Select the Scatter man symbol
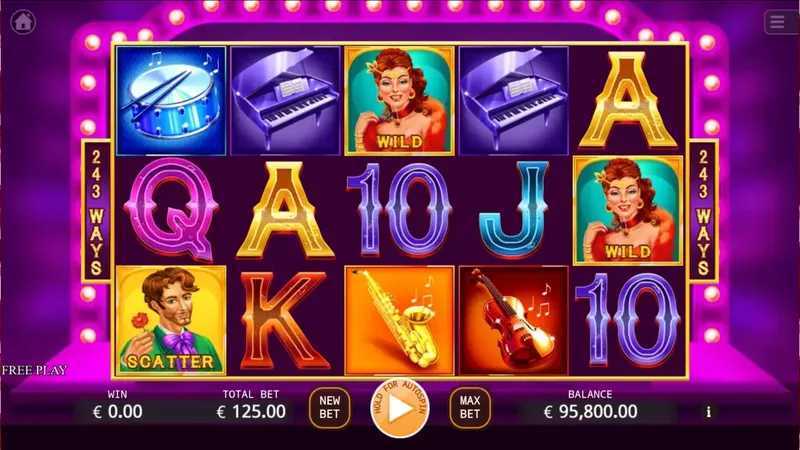This screenshot has height=450, width=800. [x=171, y=320]
